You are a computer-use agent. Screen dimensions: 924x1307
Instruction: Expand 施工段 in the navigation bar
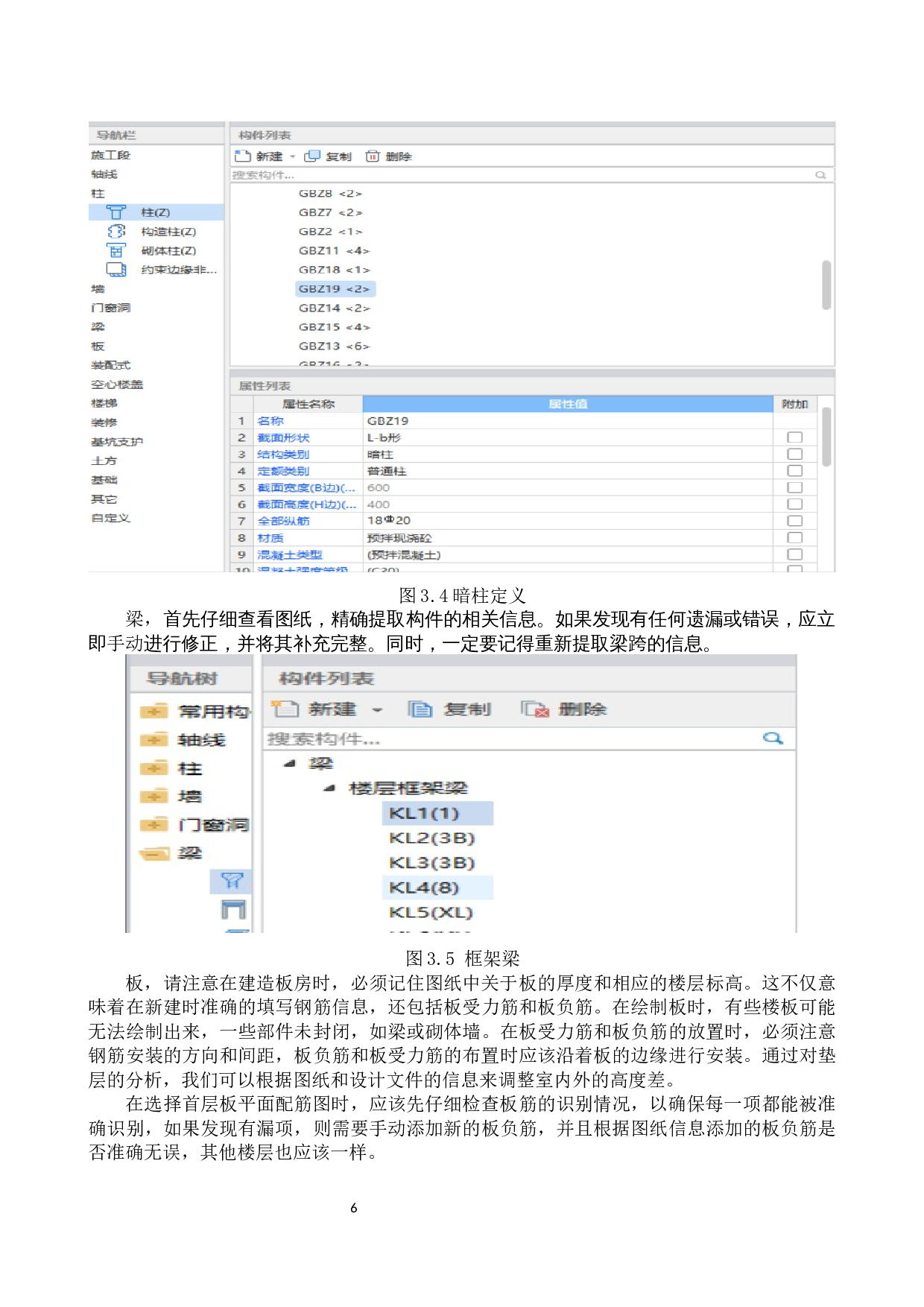pos(110,155)
